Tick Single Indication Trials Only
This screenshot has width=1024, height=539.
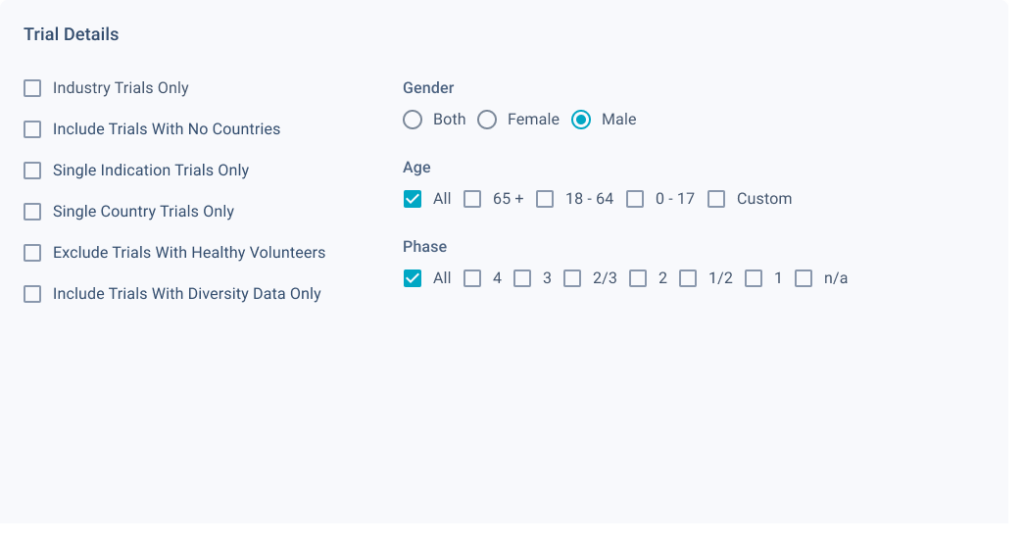pos(32,171)
